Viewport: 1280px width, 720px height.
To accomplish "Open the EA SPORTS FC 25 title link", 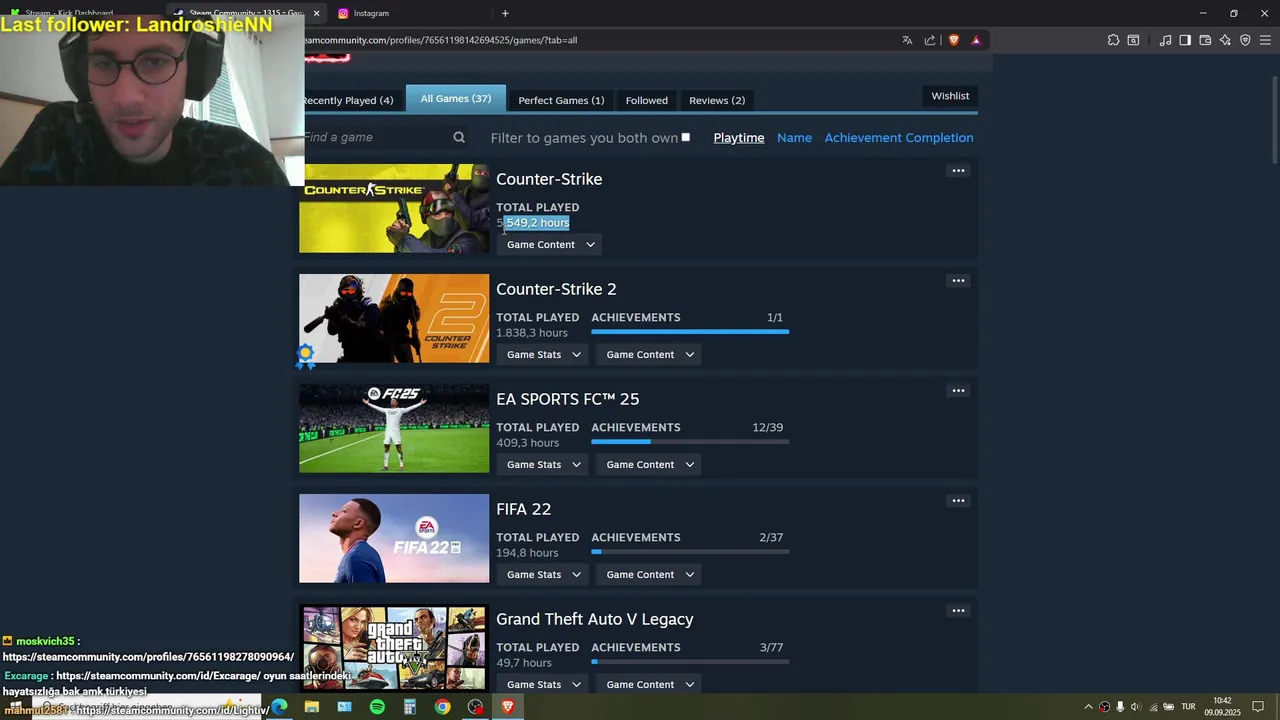I will [x=568, y=399].
